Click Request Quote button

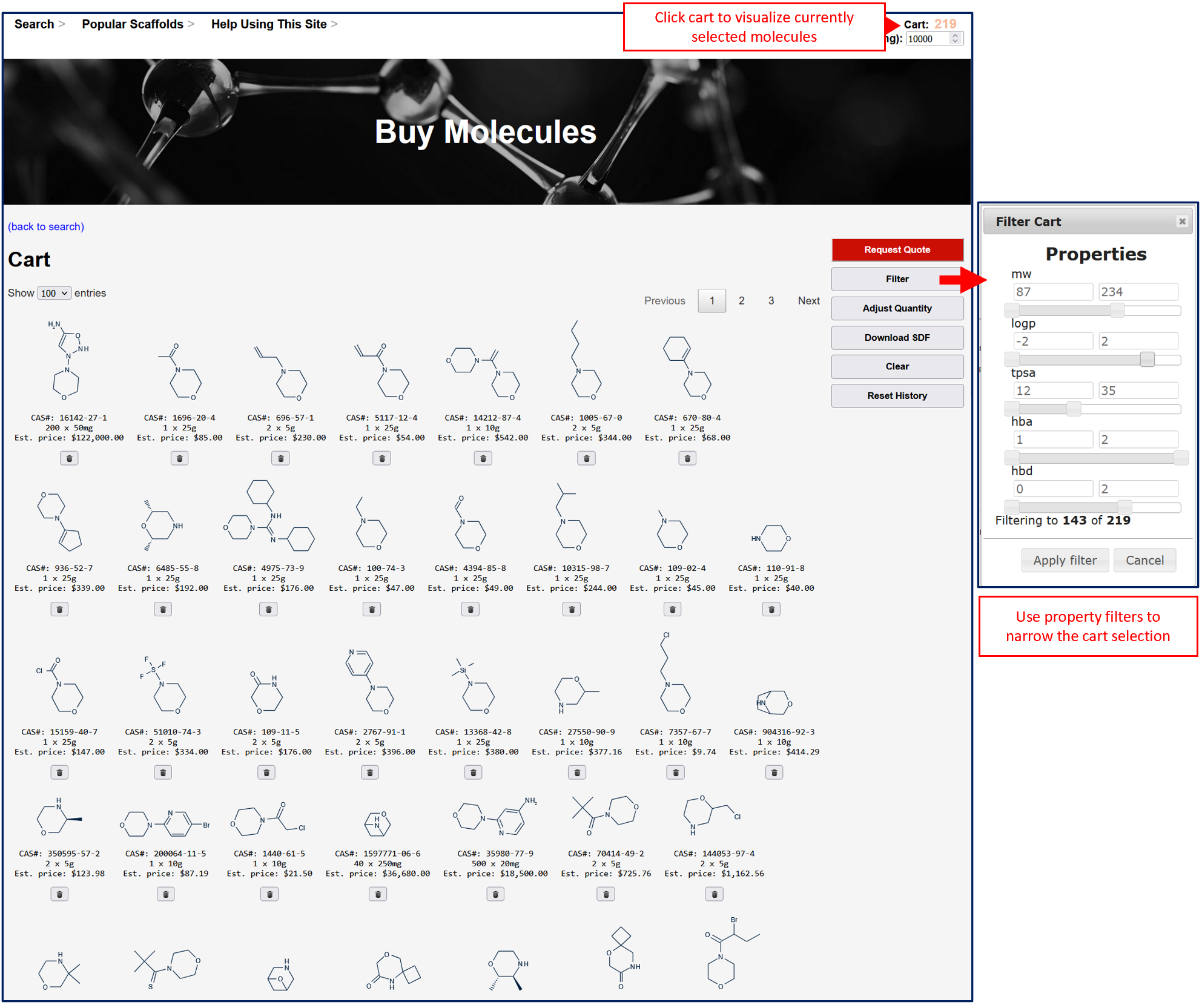click(897, 249)
